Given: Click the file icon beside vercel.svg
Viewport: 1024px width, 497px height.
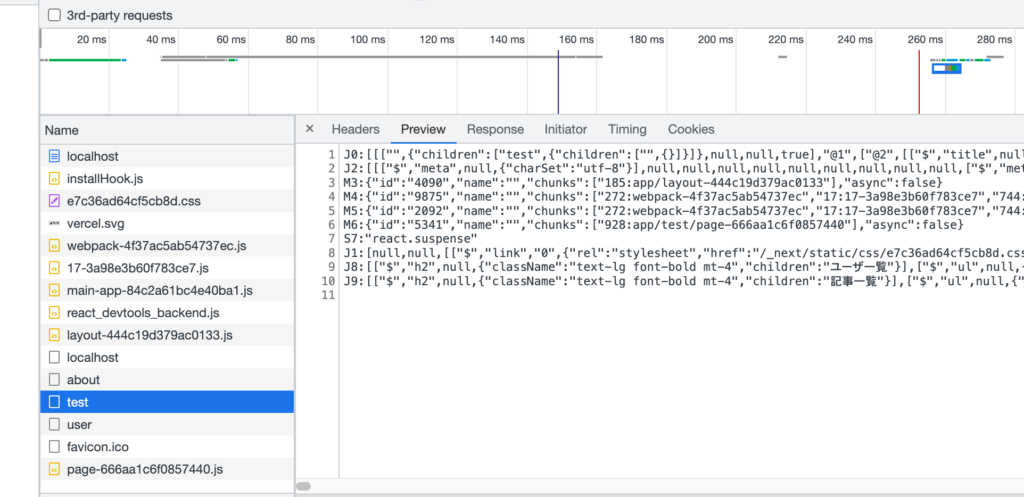Looking at the screenshot, I should [x=55, y=224].
